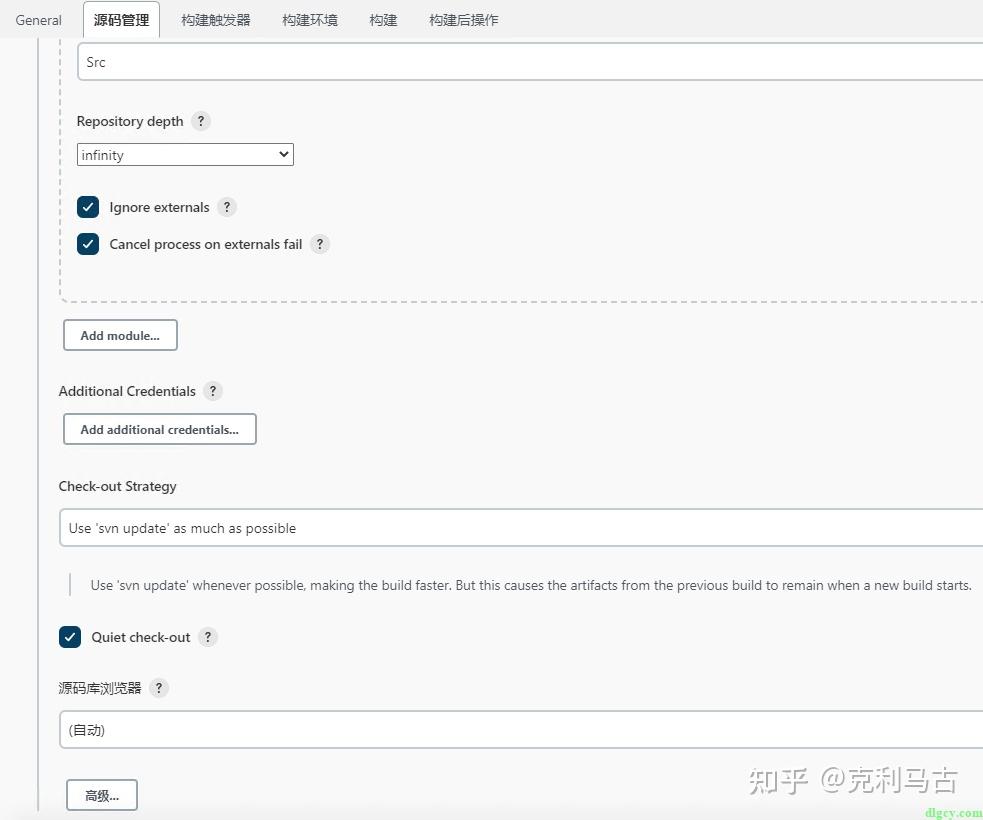Click the Add module button
Image resolution: width=983 pixels, height=820 pixels.
[x=120, y=335]
